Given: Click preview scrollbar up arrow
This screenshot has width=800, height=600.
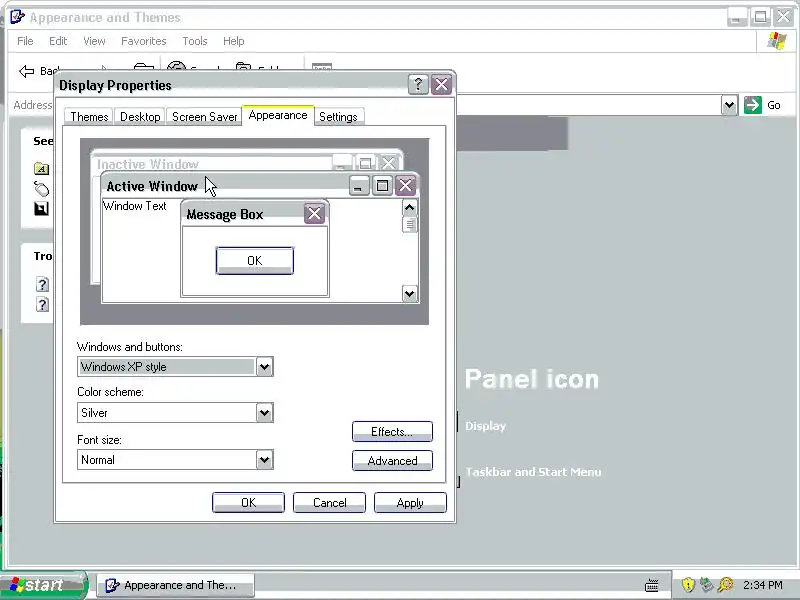Looking at the screenshot, I should [409, 208].
